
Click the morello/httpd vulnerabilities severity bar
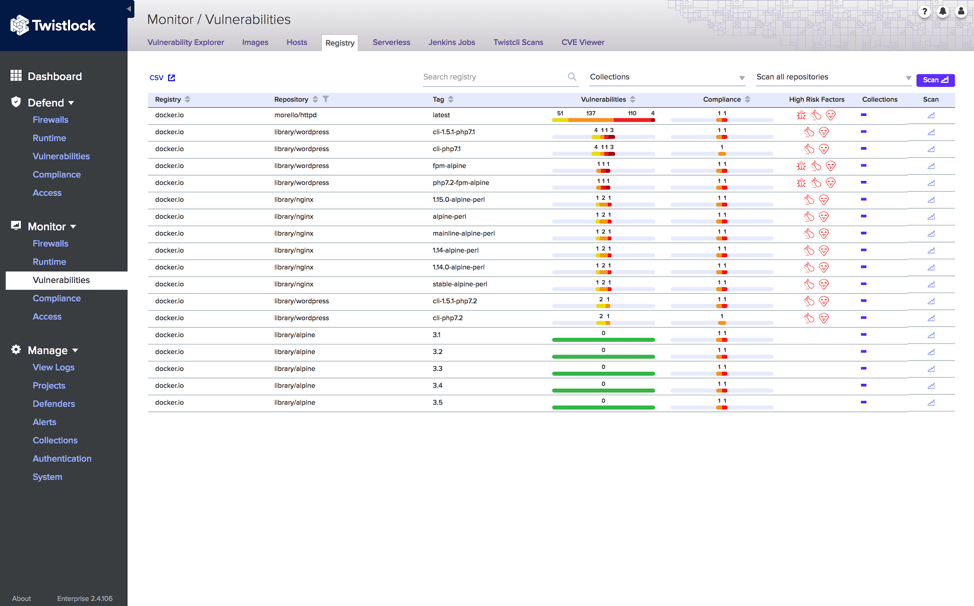click(x=603, y=120)
